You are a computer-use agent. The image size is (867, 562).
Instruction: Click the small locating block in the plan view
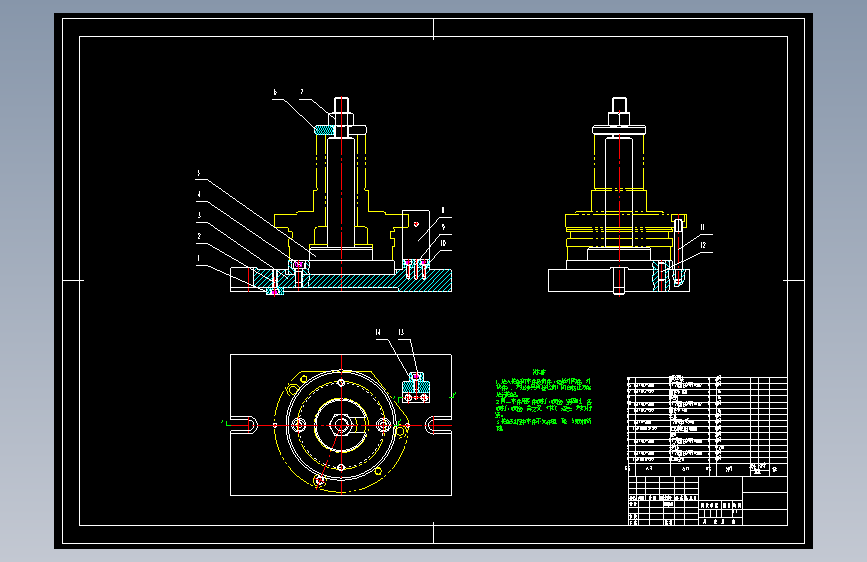tap(416, 388)
